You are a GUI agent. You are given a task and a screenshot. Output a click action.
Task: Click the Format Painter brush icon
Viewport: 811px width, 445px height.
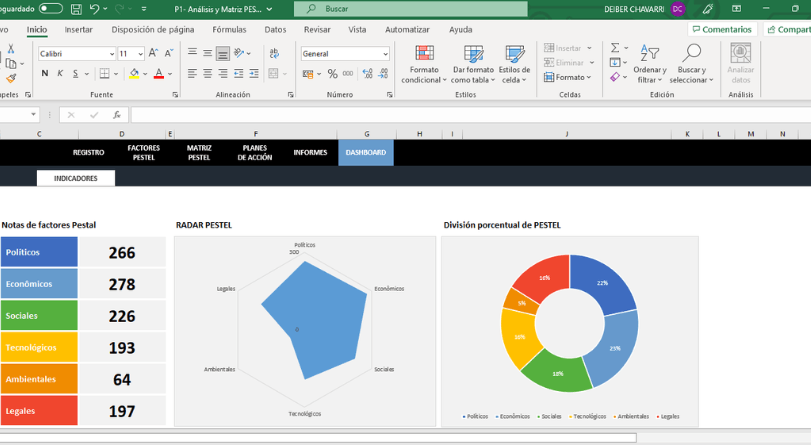pos(11,78)
